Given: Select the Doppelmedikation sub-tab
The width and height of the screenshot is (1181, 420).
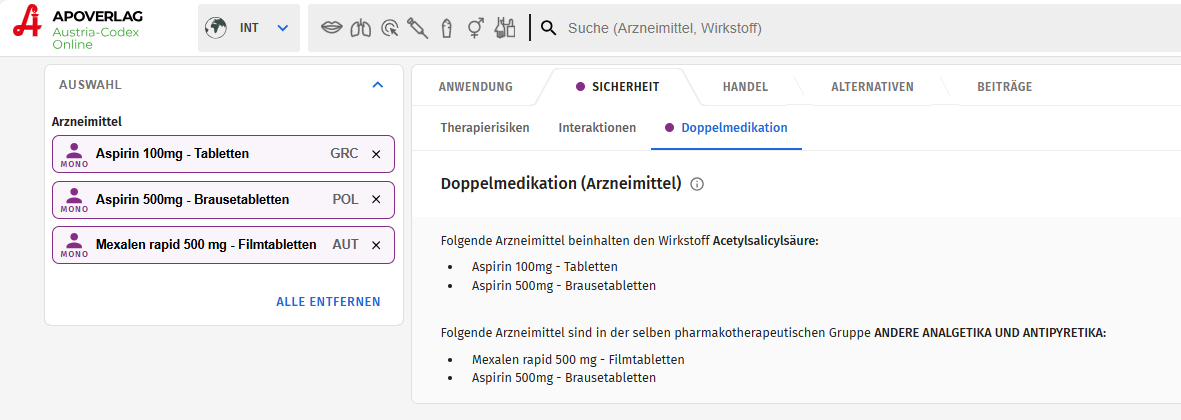Looking at the screenshot, I should (x=727, y=127).
